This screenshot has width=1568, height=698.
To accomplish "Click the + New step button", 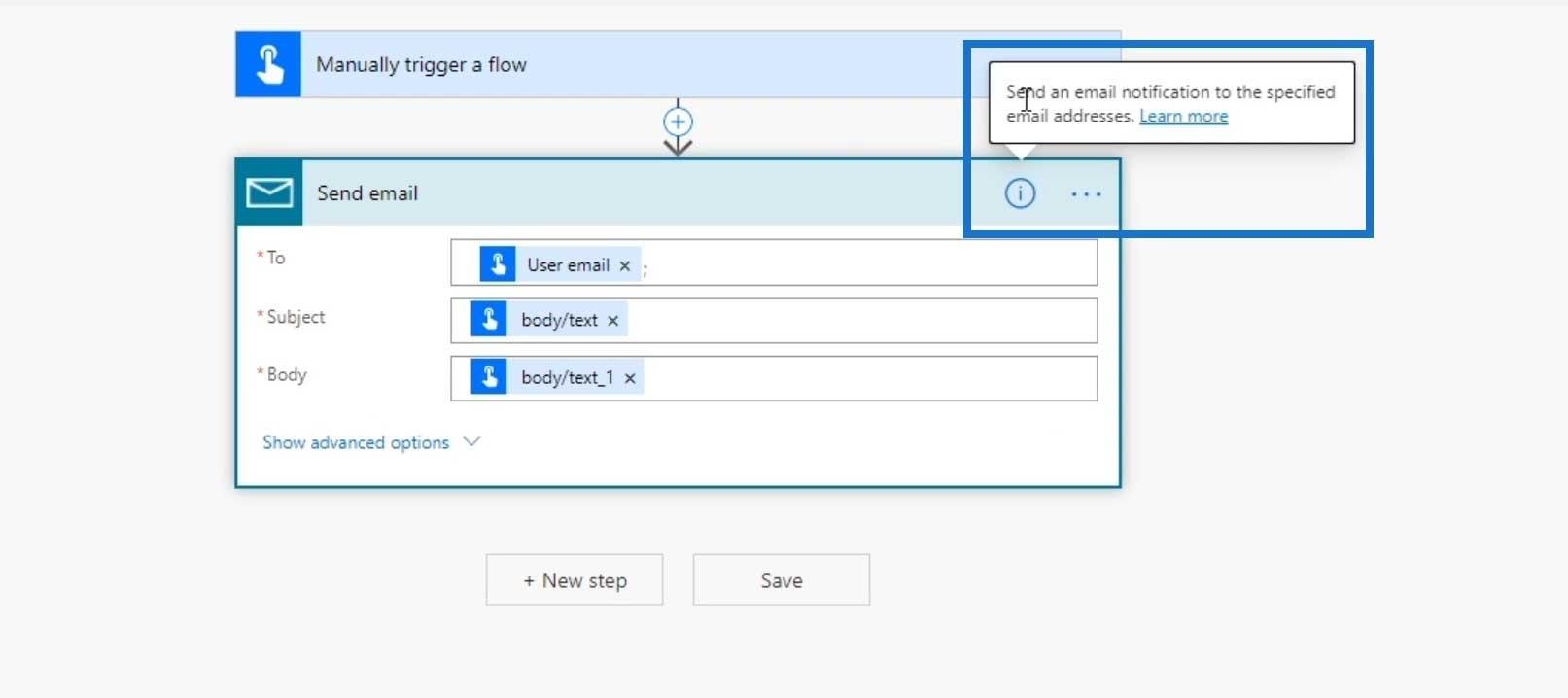I will click(575, 580).
